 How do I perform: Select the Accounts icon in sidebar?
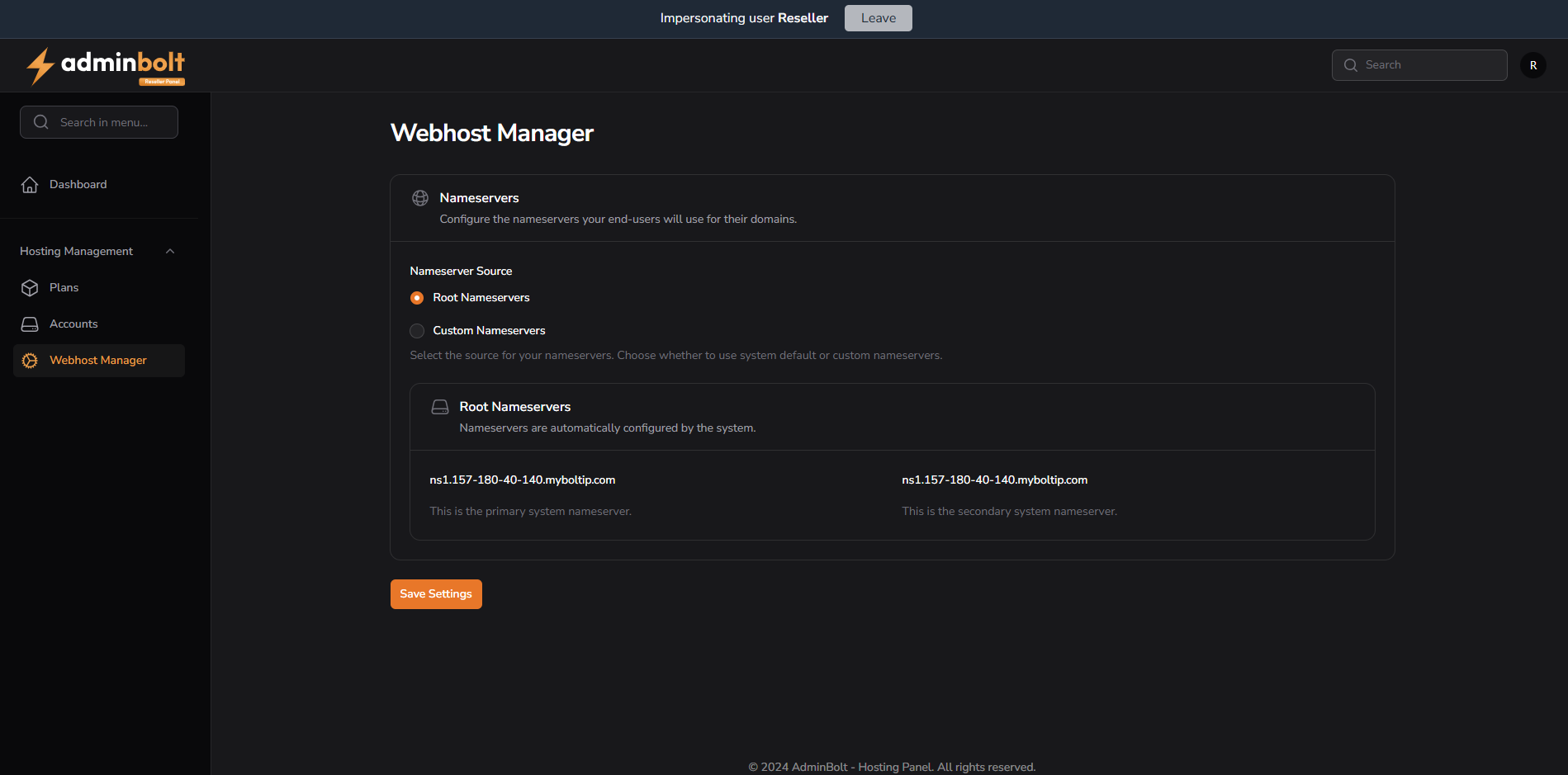click(30, 324)
